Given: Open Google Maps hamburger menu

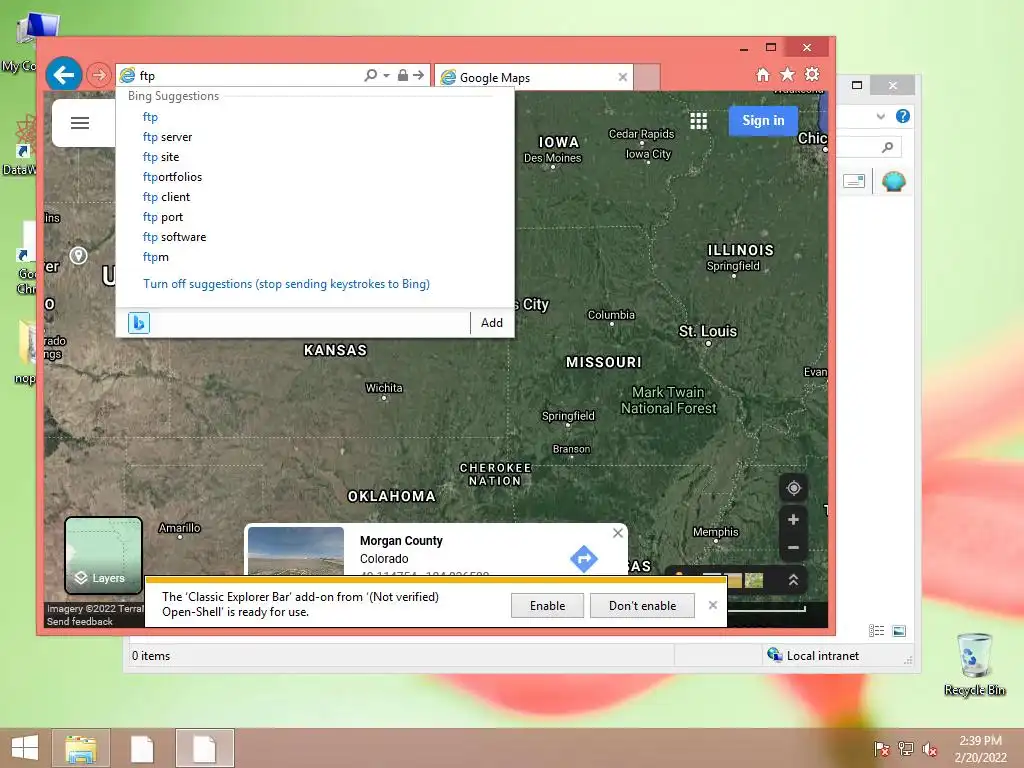Looking at the screenshot, I should coord(80,123).
